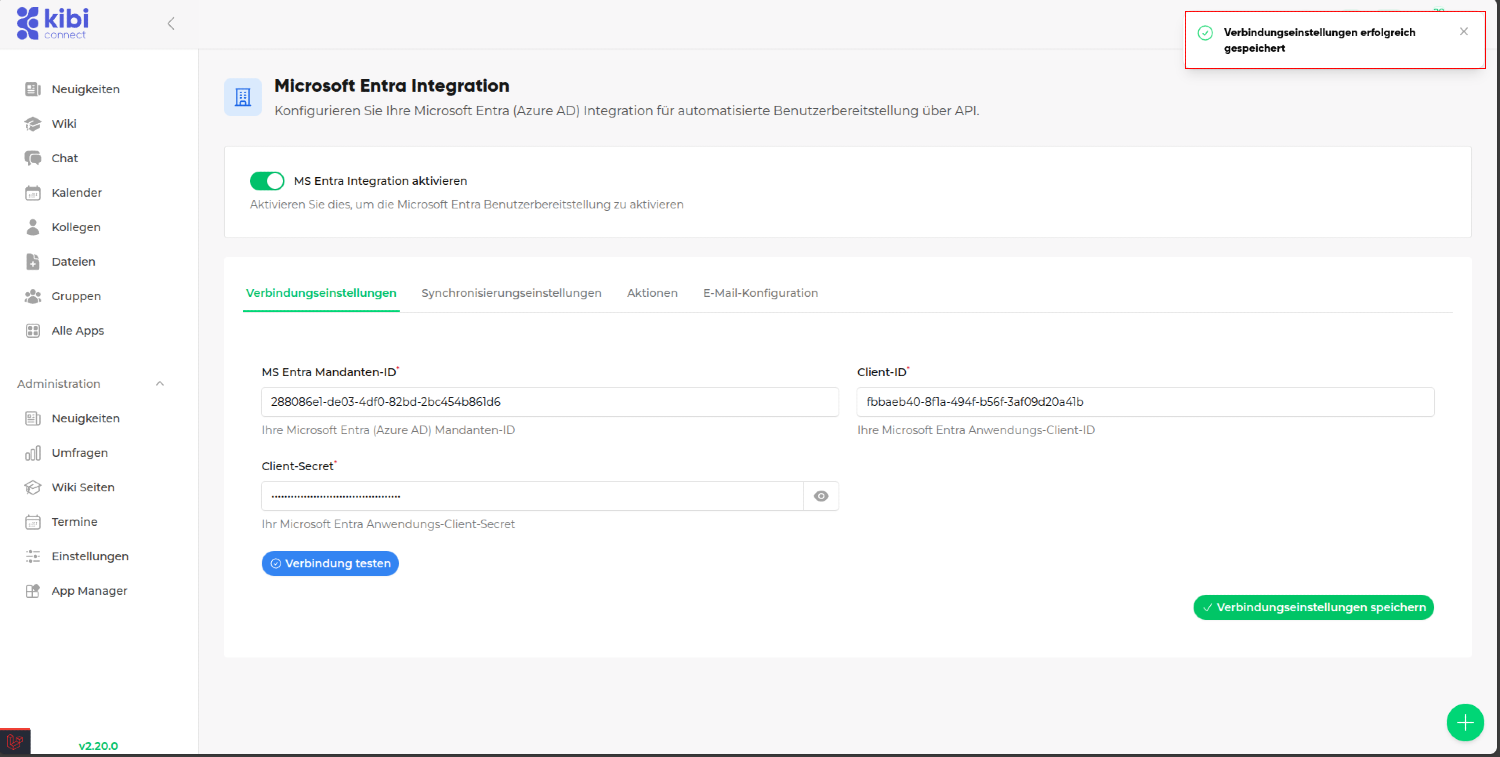Click the text starting 'Konfigurieren Sie Ihre Microsoft Entra'
Viewport: 1500px width, 757px height.
coord(627,110)
